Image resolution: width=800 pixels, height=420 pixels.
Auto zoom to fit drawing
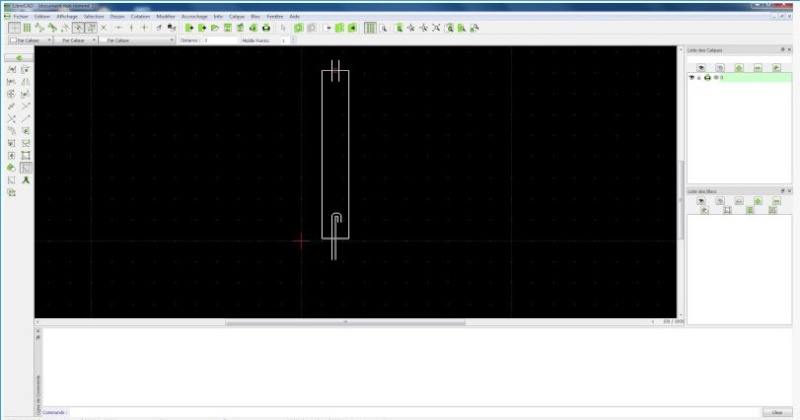coord(436,28)
